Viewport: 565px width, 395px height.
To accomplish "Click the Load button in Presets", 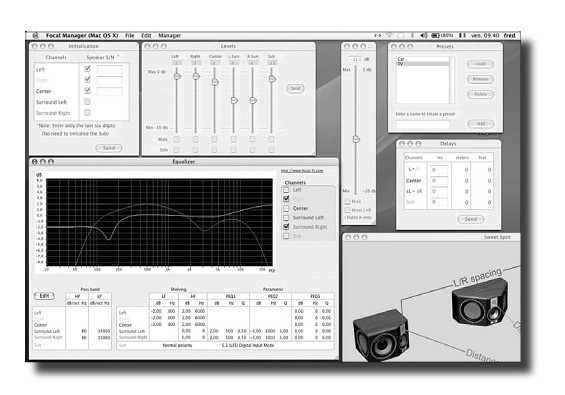I will click(x=480, y=64).
